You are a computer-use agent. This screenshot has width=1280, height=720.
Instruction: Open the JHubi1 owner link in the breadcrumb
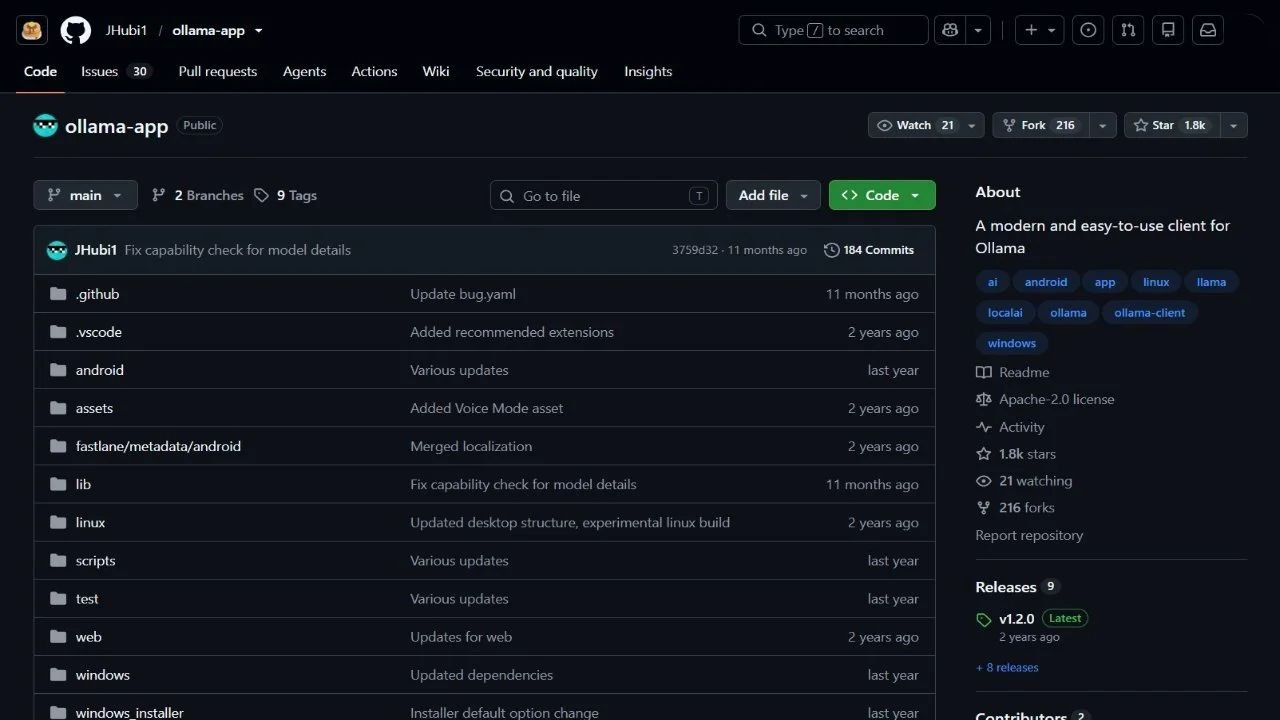pyautogui.click(x=126, y=30)
